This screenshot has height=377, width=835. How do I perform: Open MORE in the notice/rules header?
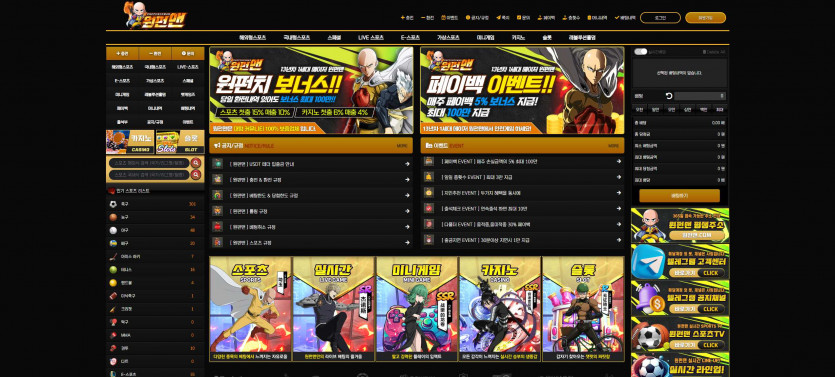[402, 145]
